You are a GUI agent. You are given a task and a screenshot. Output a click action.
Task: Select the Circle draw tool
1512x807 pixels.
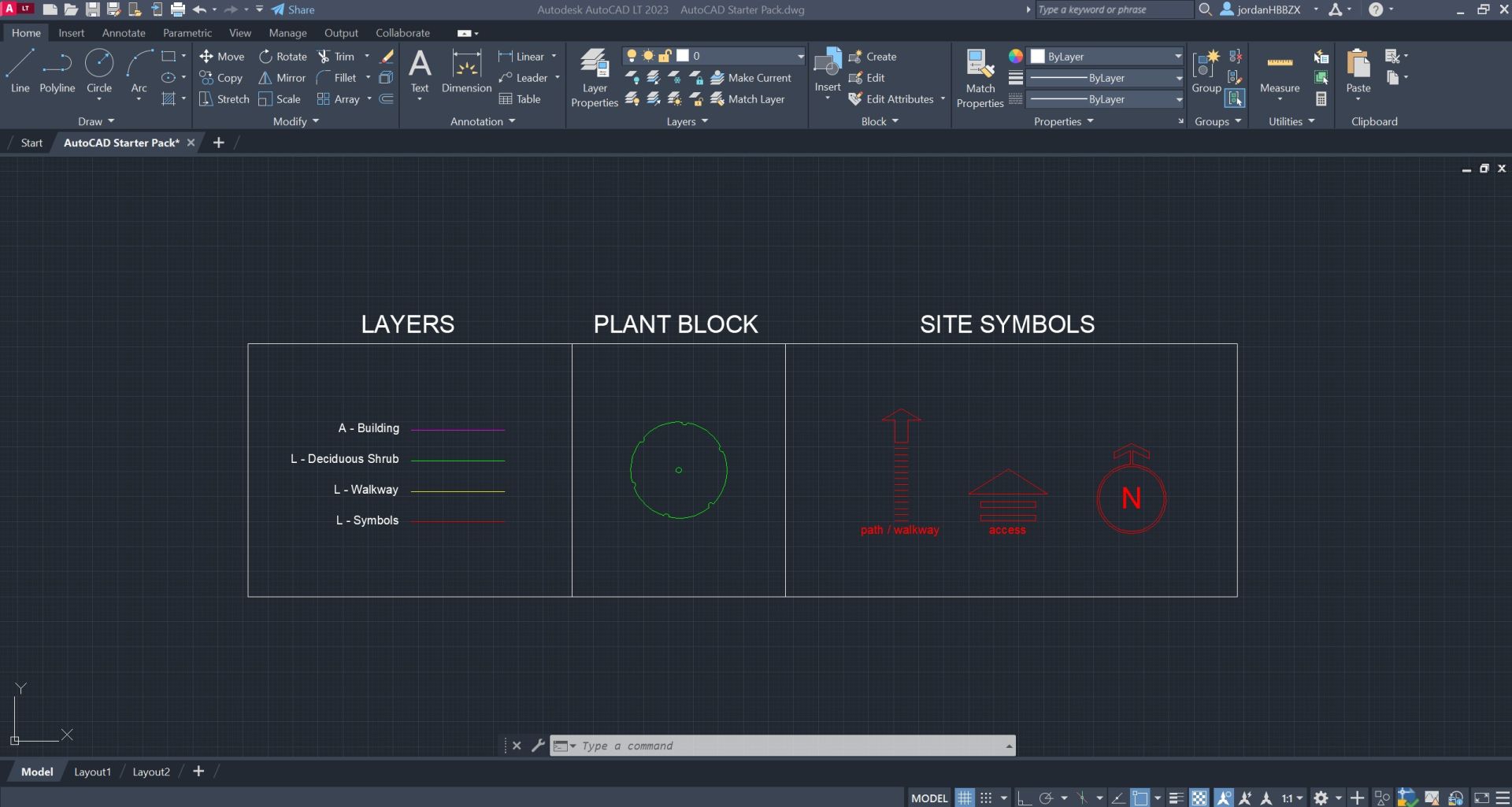[x=99, y=71]
